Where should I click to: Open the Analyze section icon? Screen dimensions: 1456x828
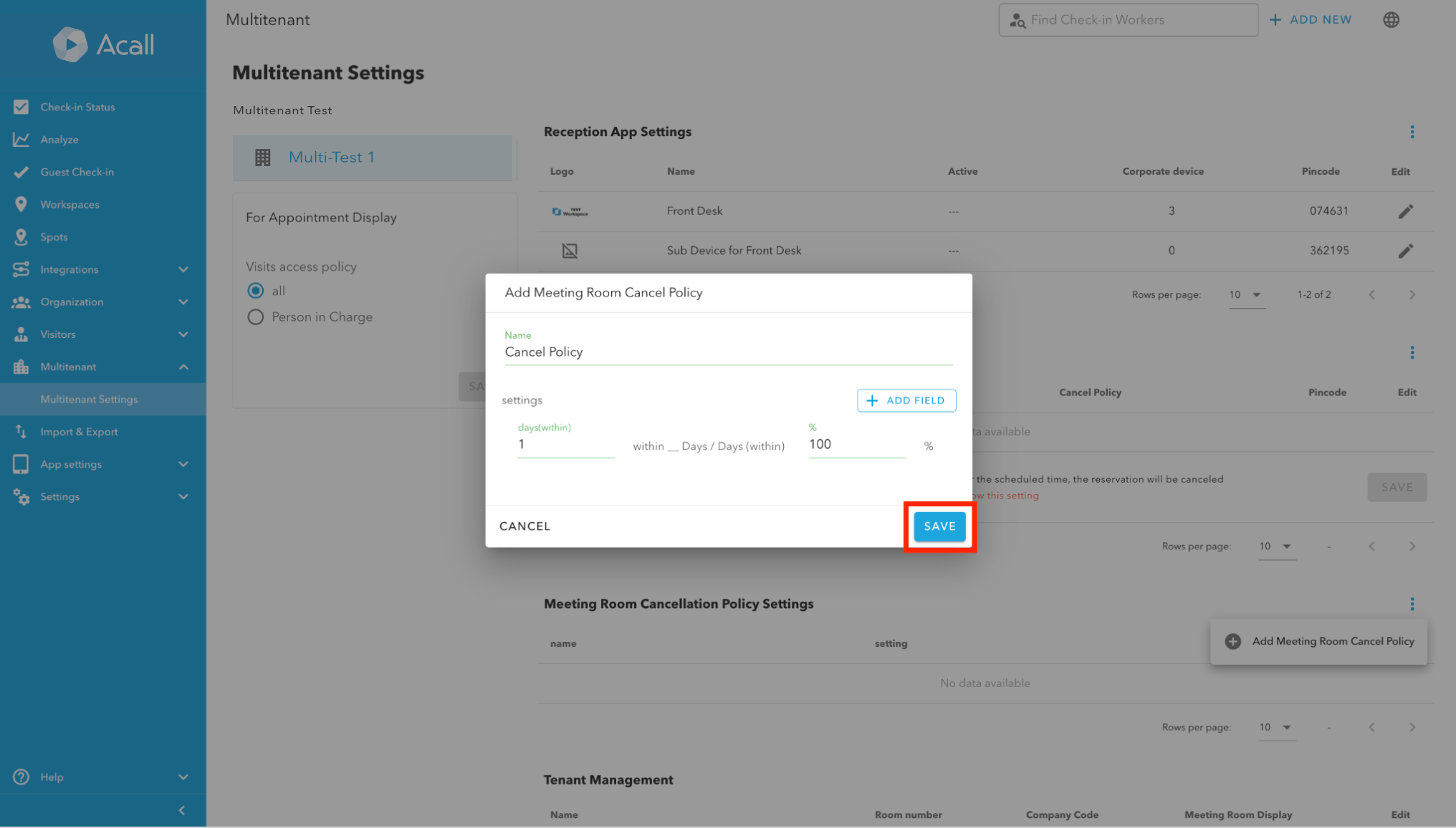pos(21,139)
